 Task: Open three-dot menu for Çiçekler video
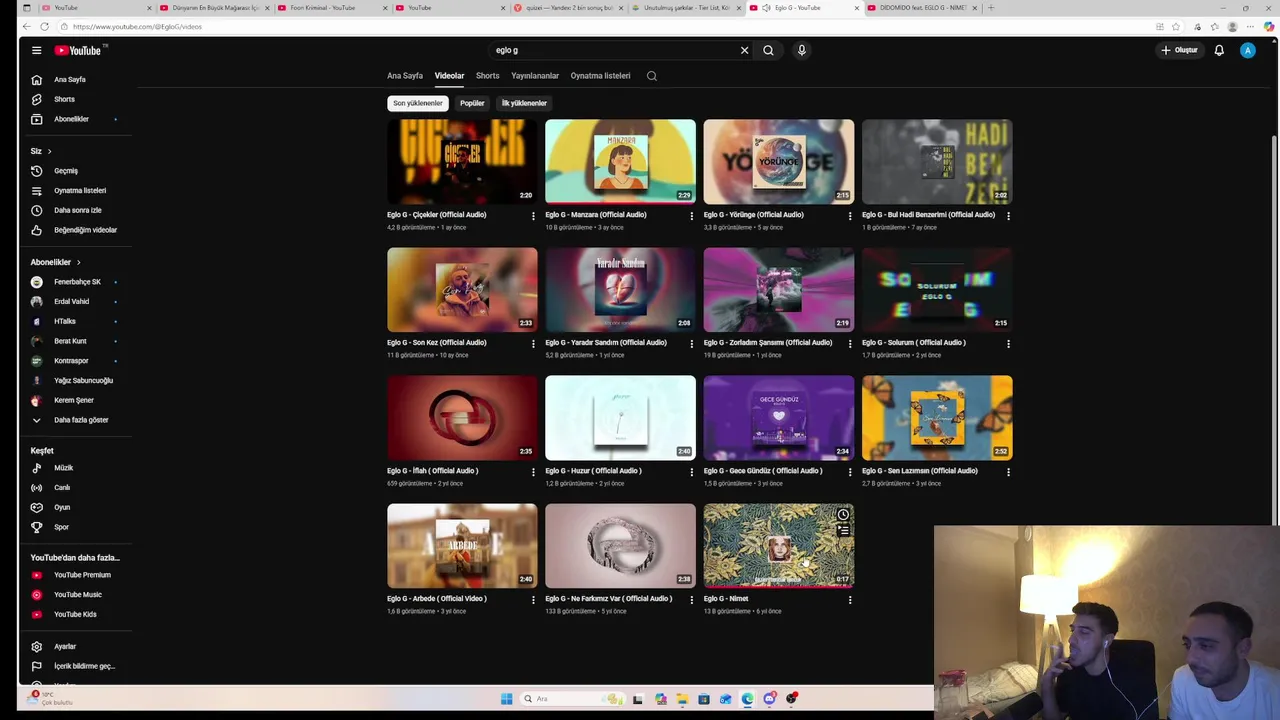[x=533, y=215]
